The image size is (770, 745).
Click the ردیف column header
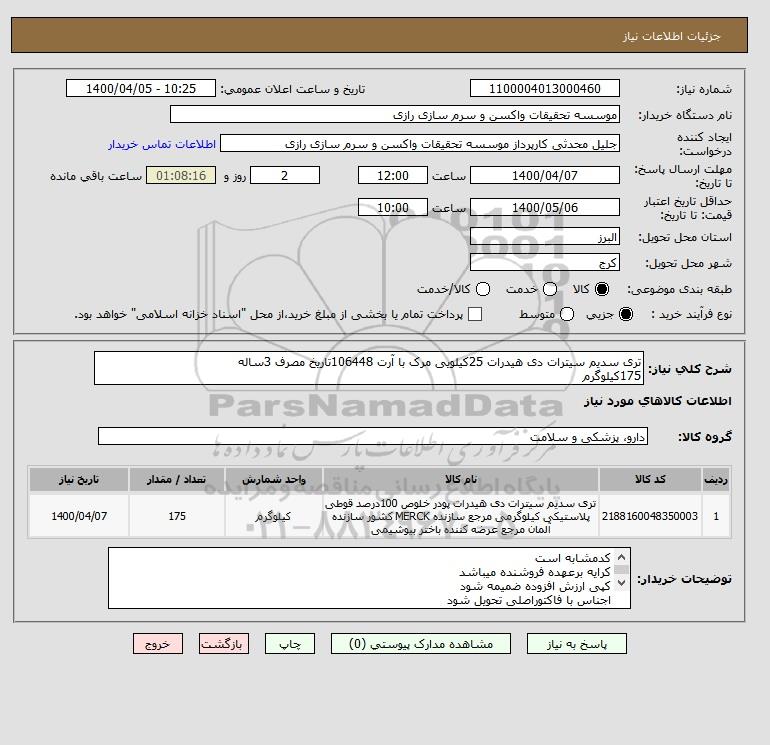coord(716,479)
